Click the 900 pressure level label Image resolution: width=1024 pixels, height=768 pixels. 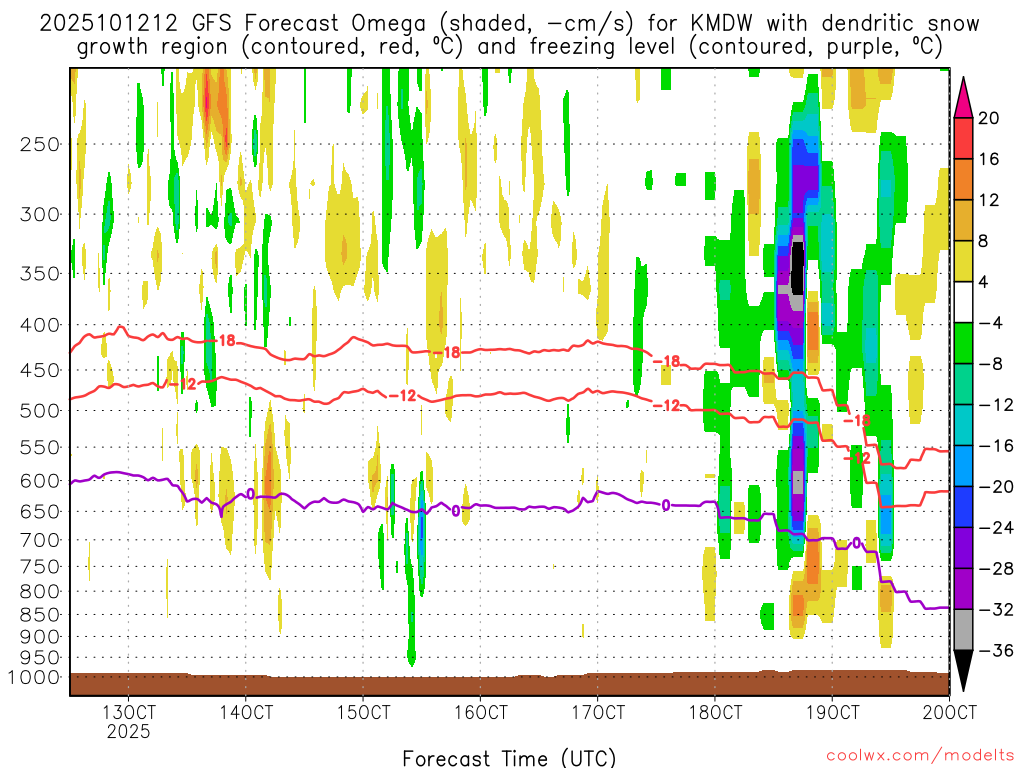tap(40, 637)
